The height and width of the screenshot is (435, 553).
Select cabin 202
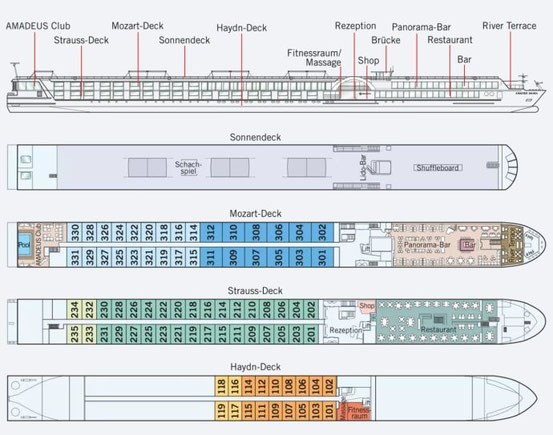click(311, 310)
